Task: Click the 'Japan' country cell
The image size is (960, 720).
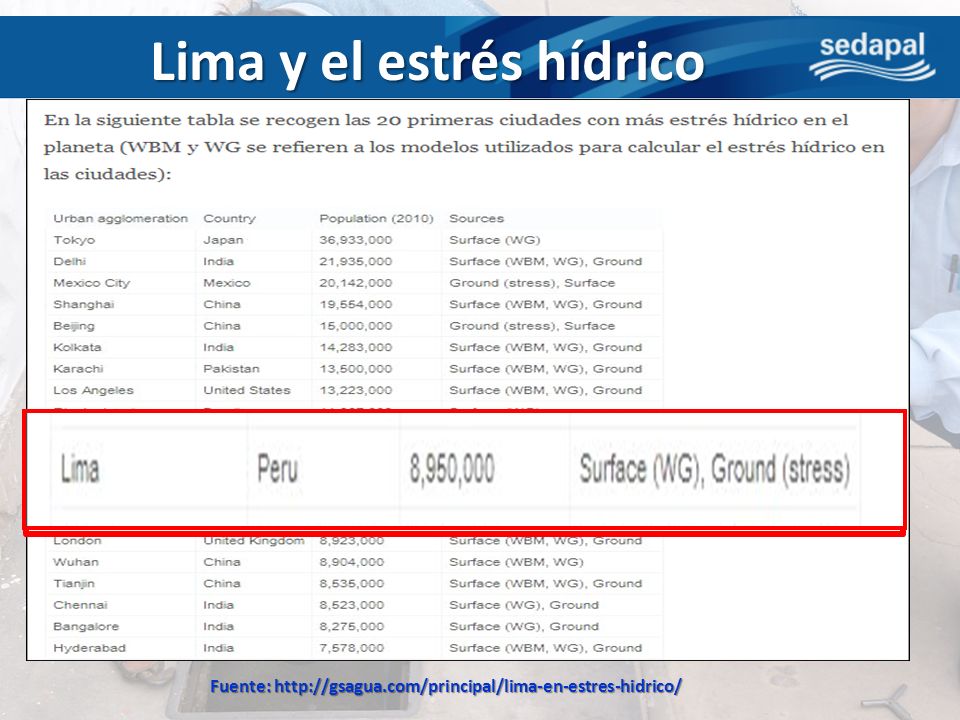Action: tap(223, 240)
